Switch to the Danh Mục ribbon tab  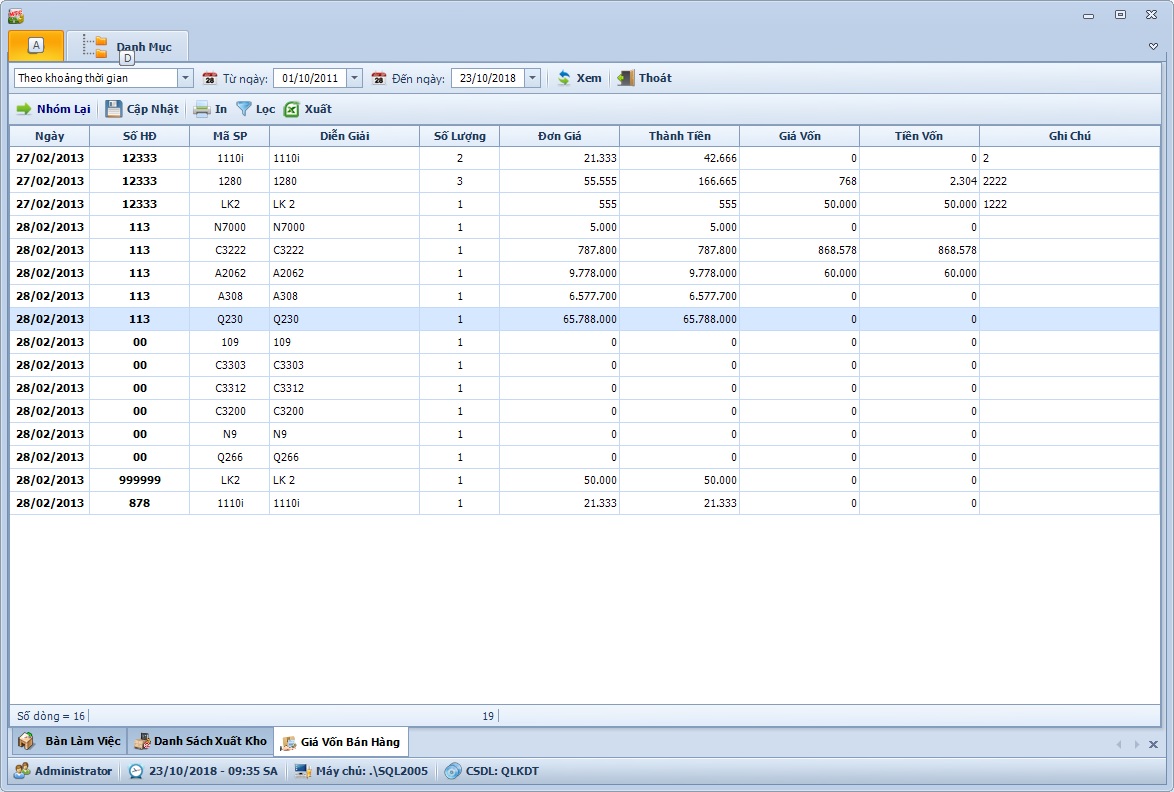(128, 46)
